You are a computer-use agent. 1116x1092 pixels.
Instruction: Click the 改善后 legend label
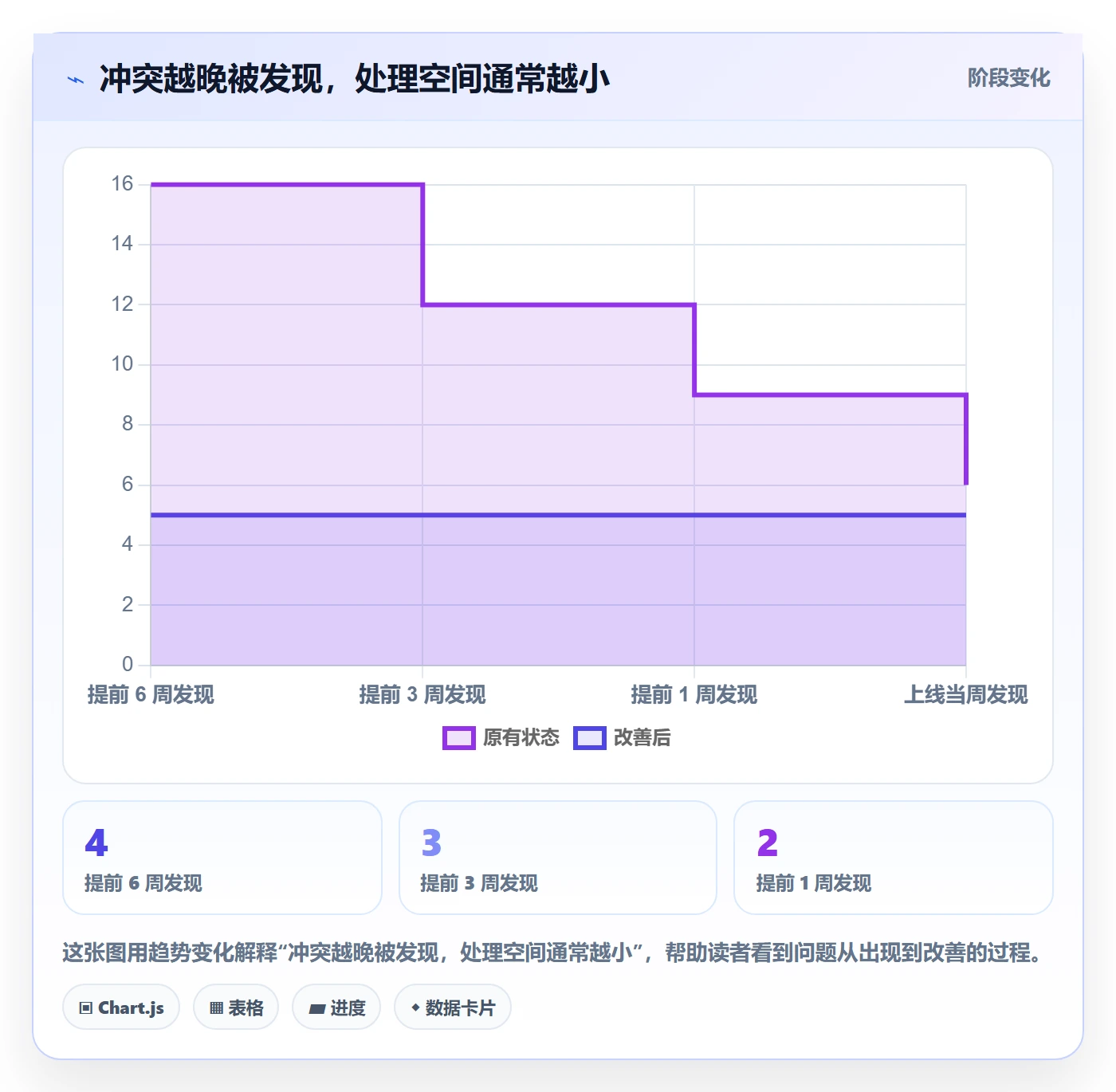coord(642,738)
